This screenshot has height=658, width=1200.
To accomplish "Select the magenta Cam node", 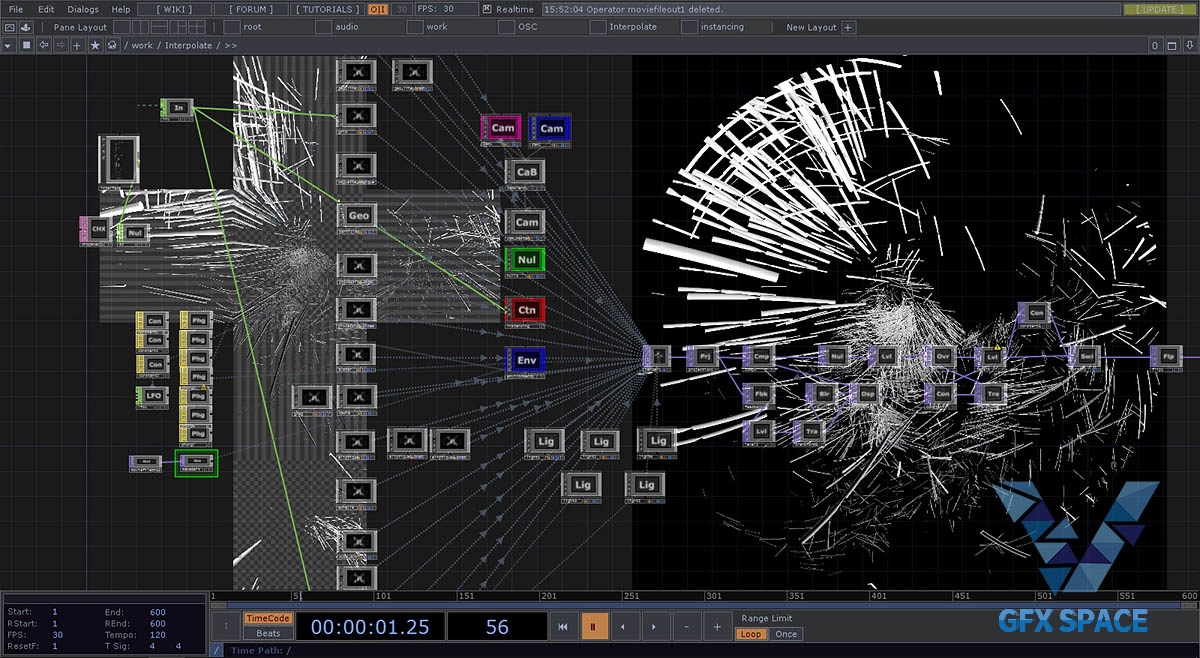I will point(501,129).
